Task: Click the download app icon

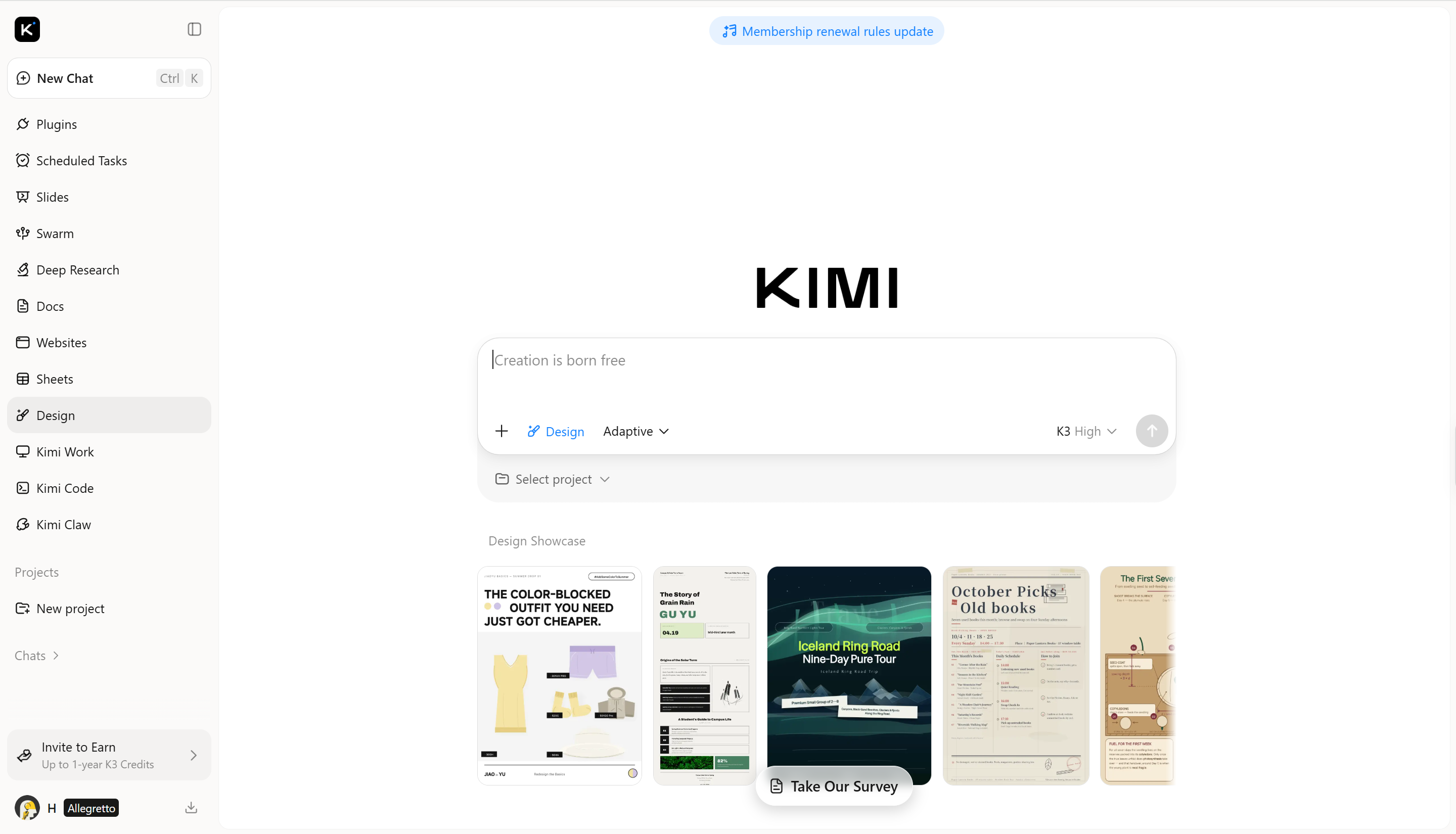Action: coord(191,808)
